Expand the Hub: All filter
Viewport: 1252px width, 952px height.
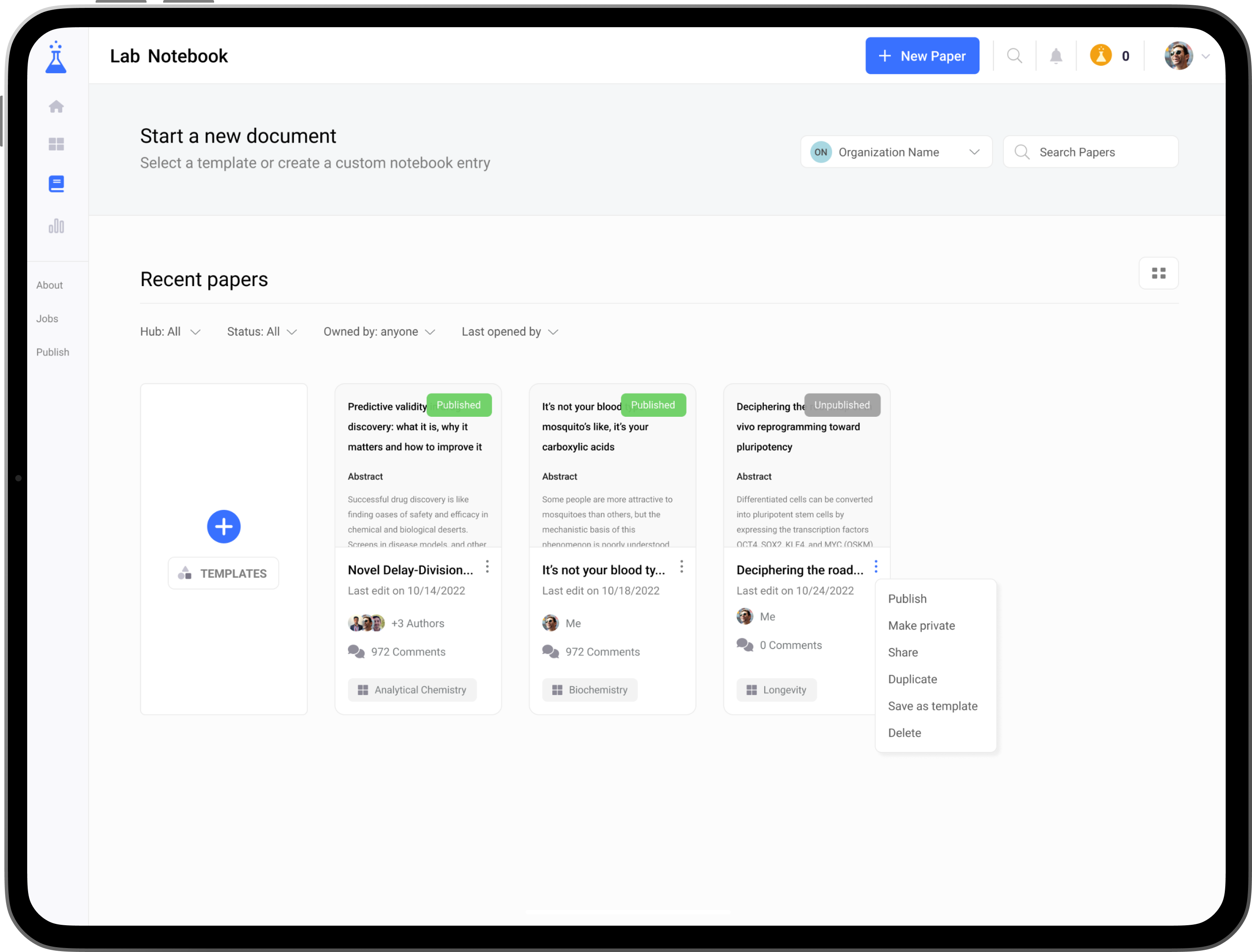170,332
